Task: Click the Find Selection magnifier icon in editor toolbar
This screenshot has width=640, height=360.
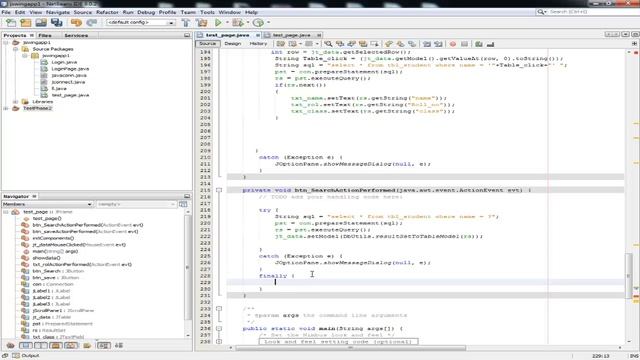Action: (328, 44)
